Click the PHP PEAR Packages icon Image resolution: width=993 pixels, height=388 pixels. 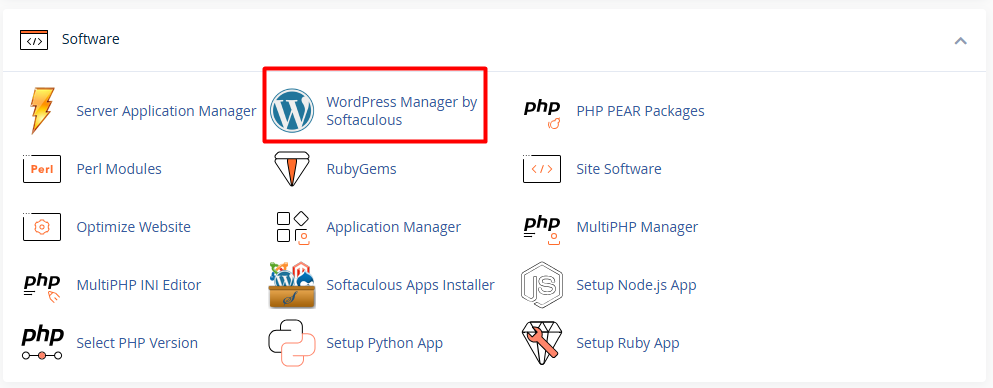tap(542, 114)
